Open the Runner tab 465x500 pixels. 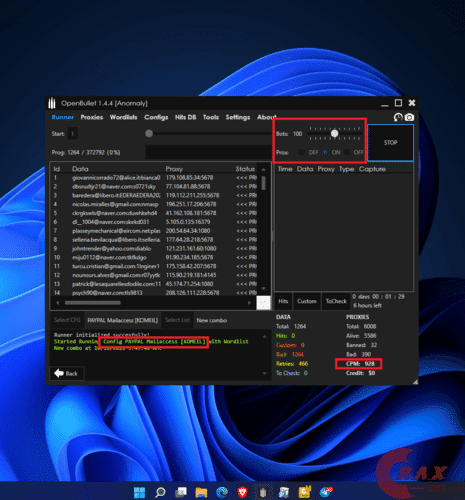coord(63,117)
